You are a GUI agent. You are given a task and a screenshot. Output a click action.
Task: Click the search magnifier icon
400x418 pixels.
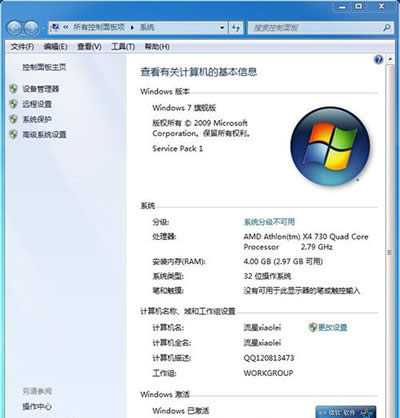coord(387,28)
